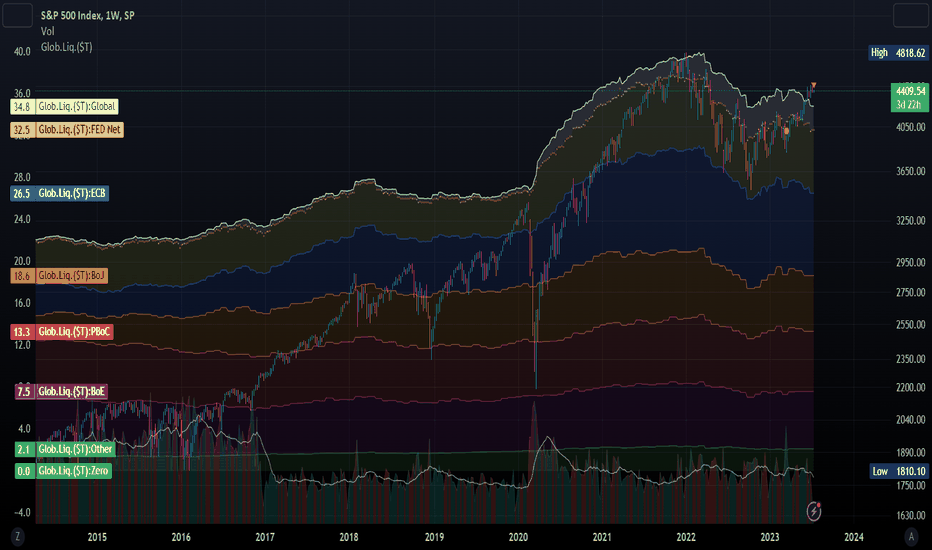Click the Vol indicator label

[48, 32]
